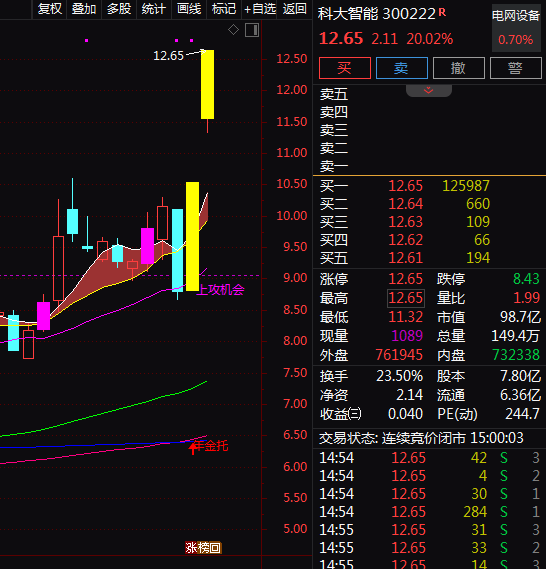
Task: Click the sector change value 0.70%
Action: pos(516,40)
